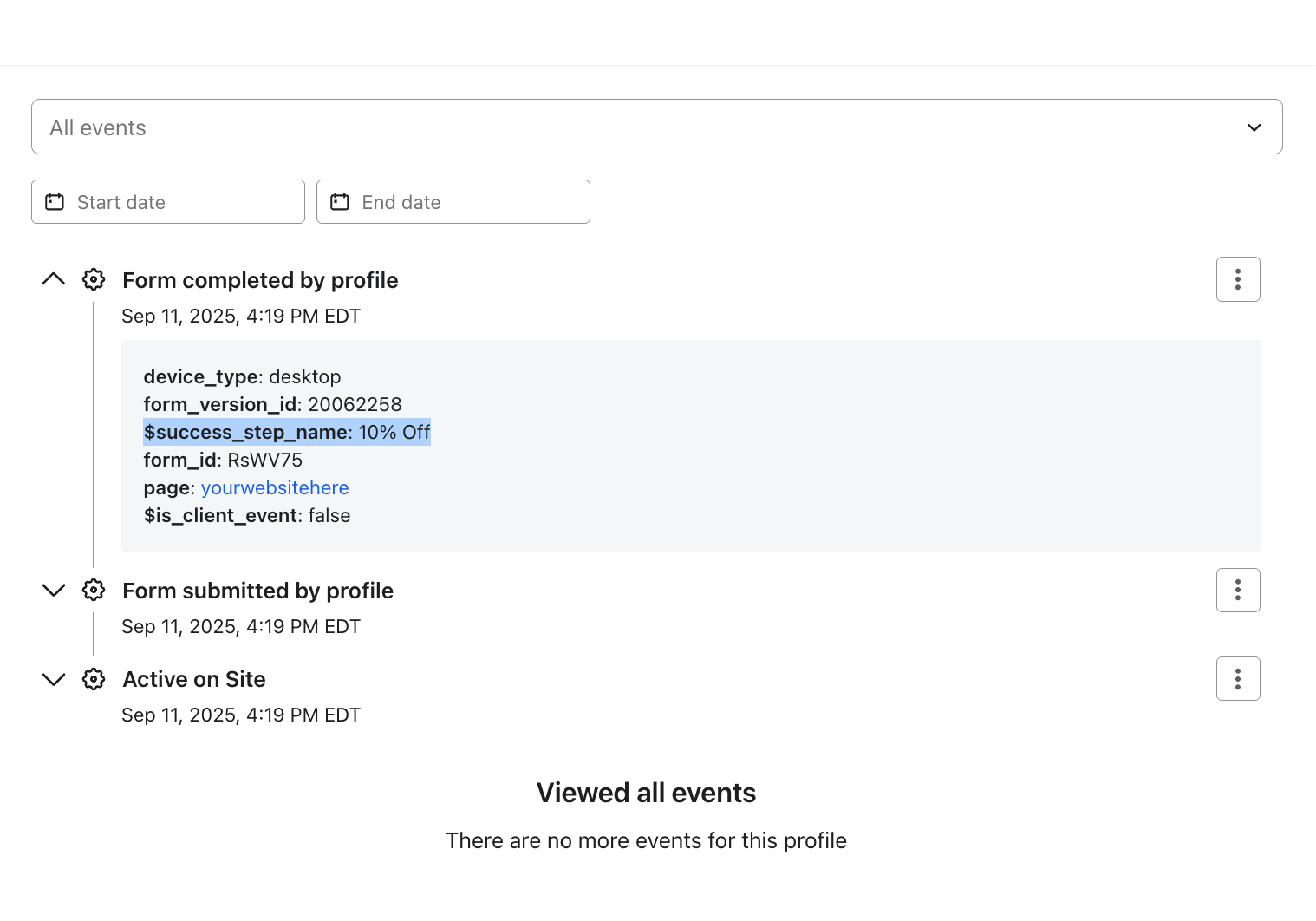Viewport: 1316px width, 921px height.
Task: Collapse the Form completed by profile event details
Action: 53,278
